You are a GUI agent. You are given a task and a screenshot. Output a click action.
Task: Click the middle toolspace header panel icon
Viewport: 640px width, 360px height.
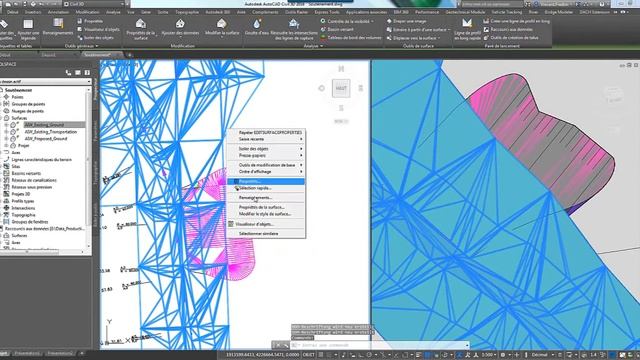click(78, 73)
